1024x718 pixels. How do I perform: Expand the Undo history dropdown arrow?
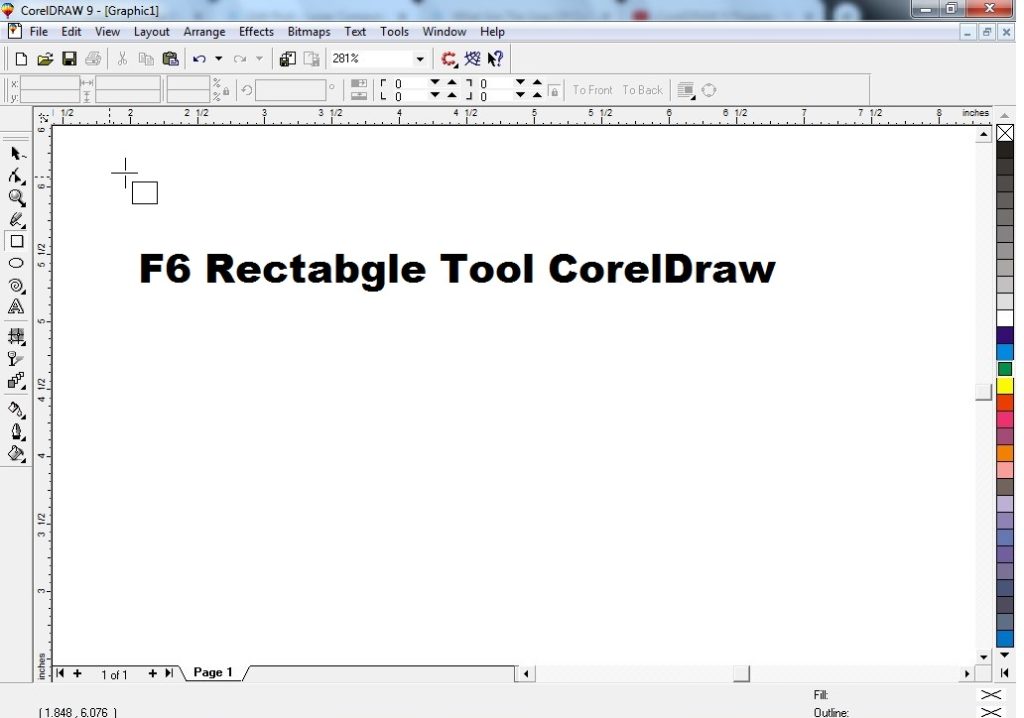218,58
